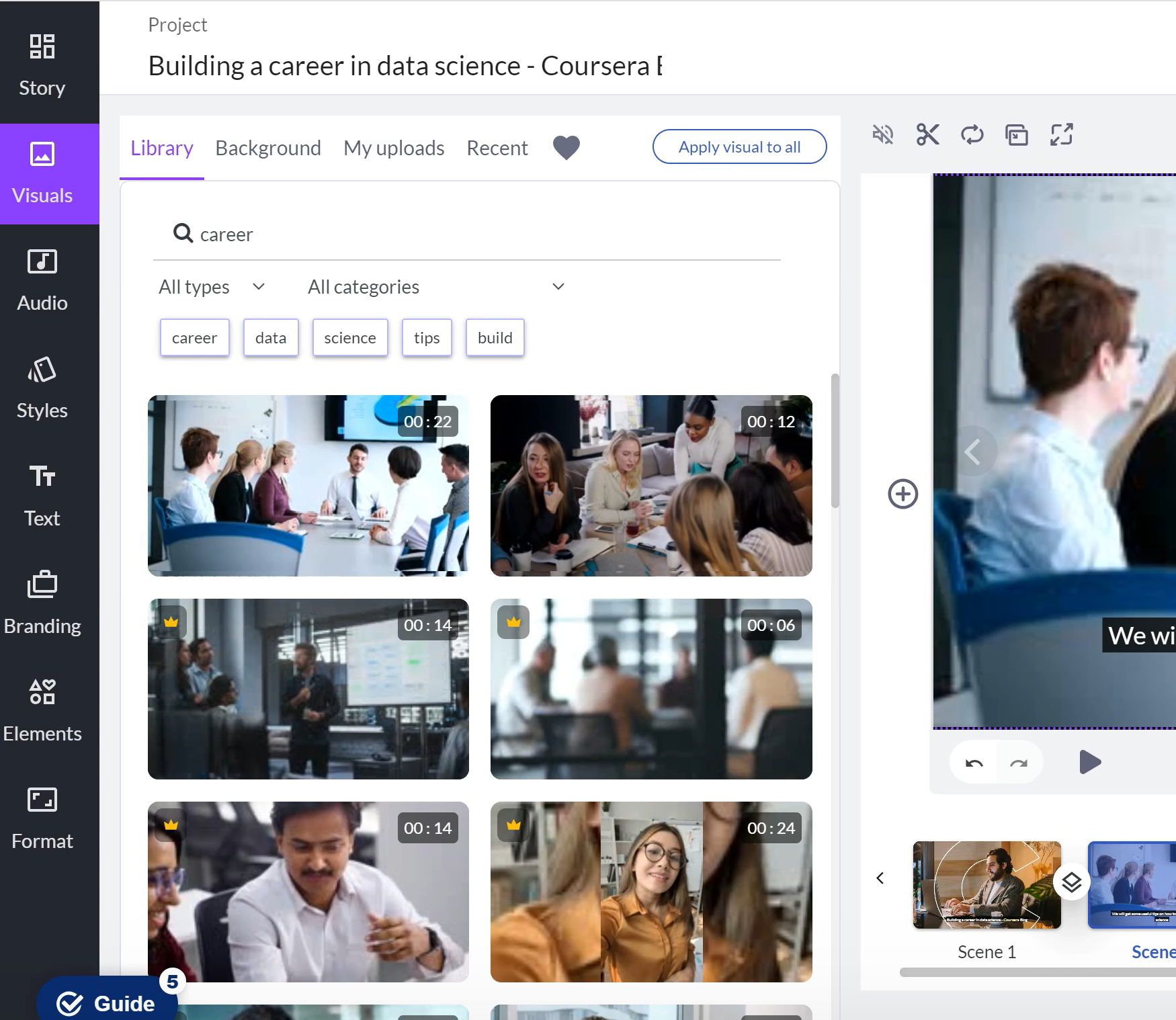Play the scene preview
1176x1020 pixels.
click(x=1090, y=763)
